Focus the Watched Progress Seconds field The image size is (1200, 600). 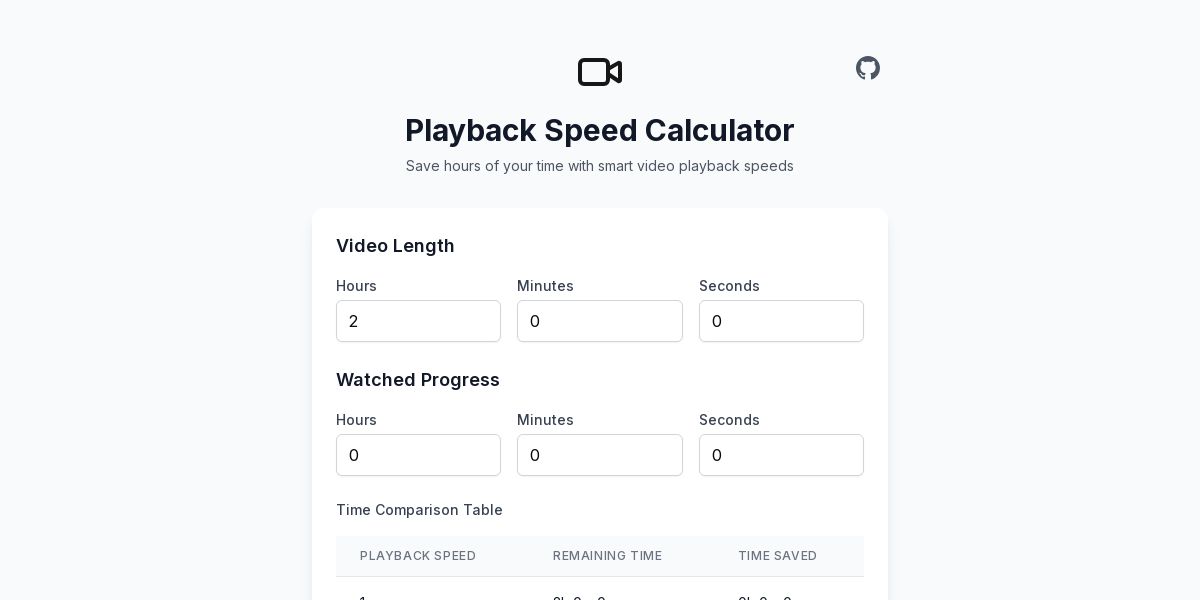coord(781,455)
